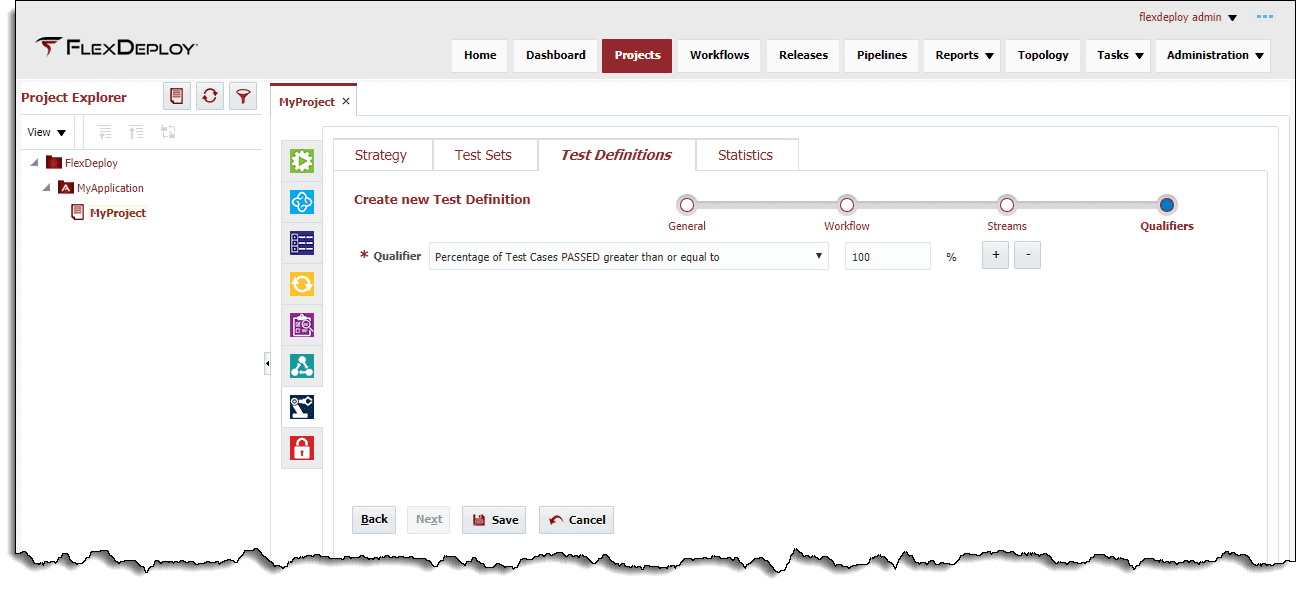Collapse the MyApplication tree node

tap(47, 187)
